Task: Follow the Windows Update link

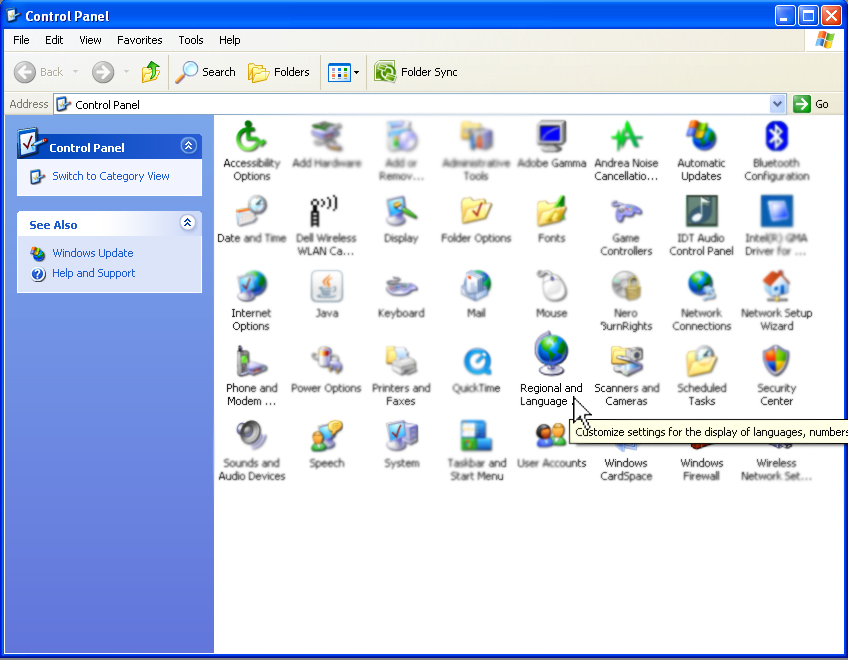Action: [92, 253]
